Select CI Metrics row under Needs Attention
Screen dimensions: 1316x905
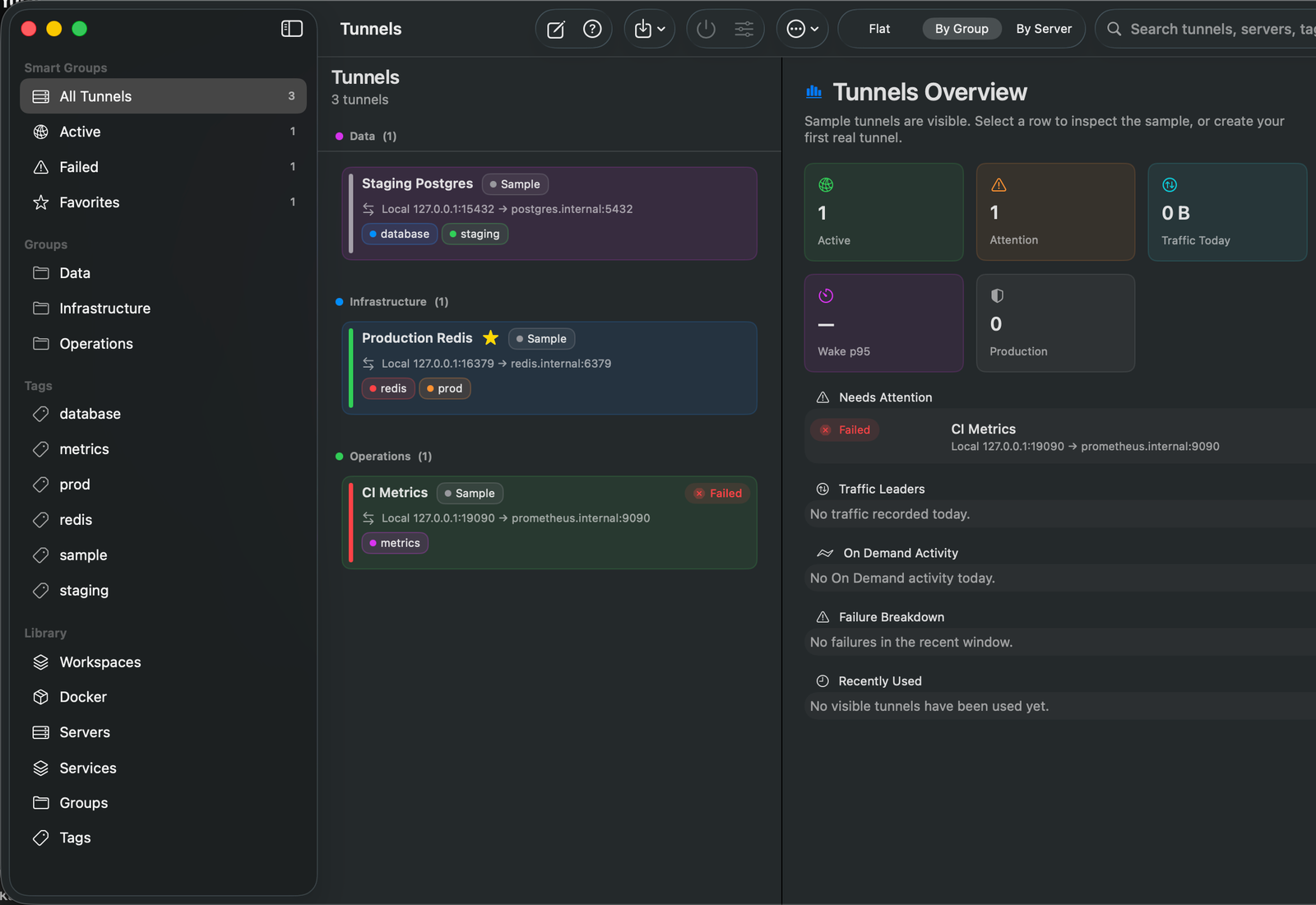pyautogui.click(x=1061, y=437)
